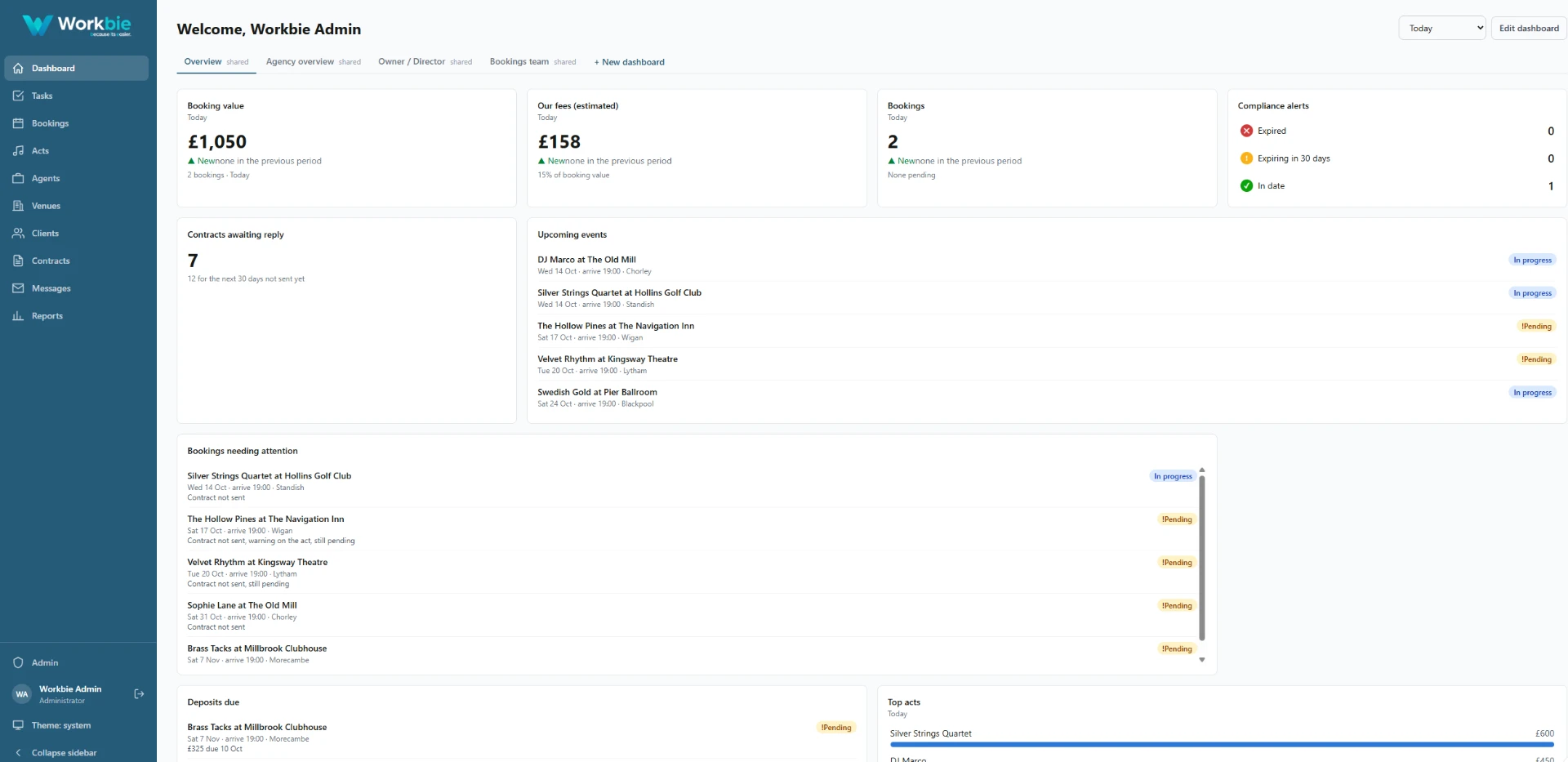Open Messages via its envelope icon

(18, 288)
